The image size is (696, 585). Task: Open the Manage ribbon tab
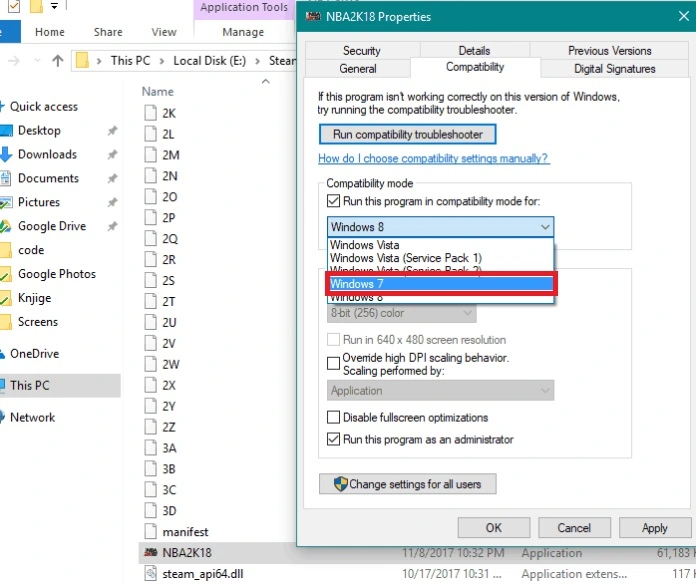tap(243, 32)
